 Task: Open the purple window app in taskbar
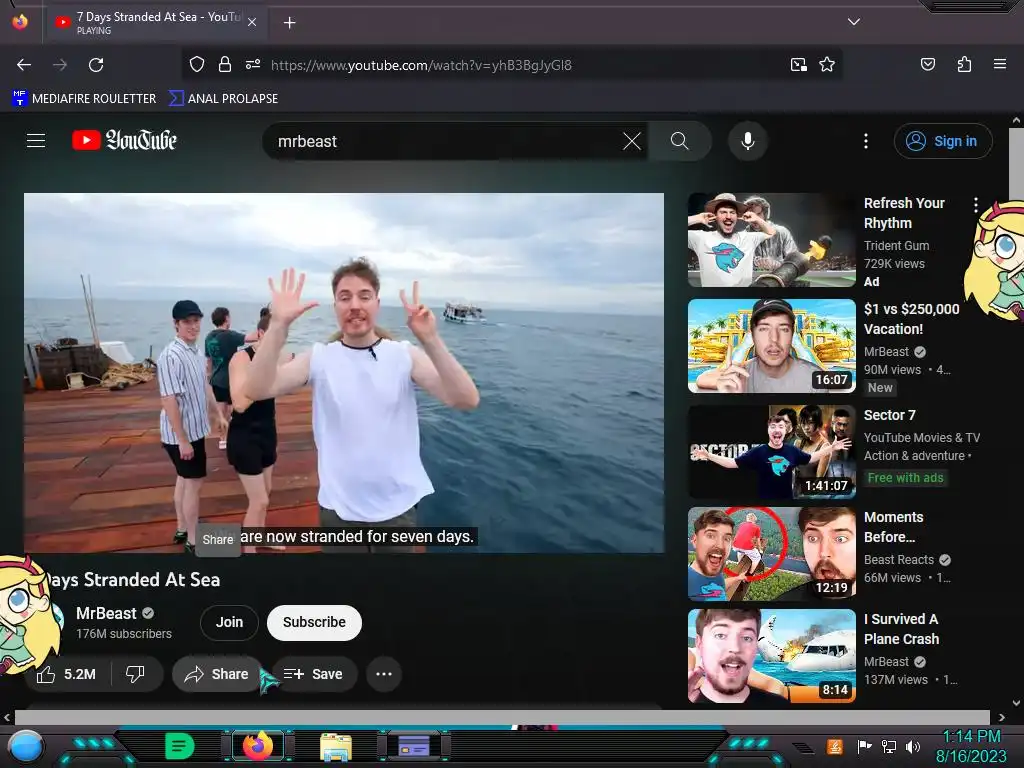click(414, 746)
